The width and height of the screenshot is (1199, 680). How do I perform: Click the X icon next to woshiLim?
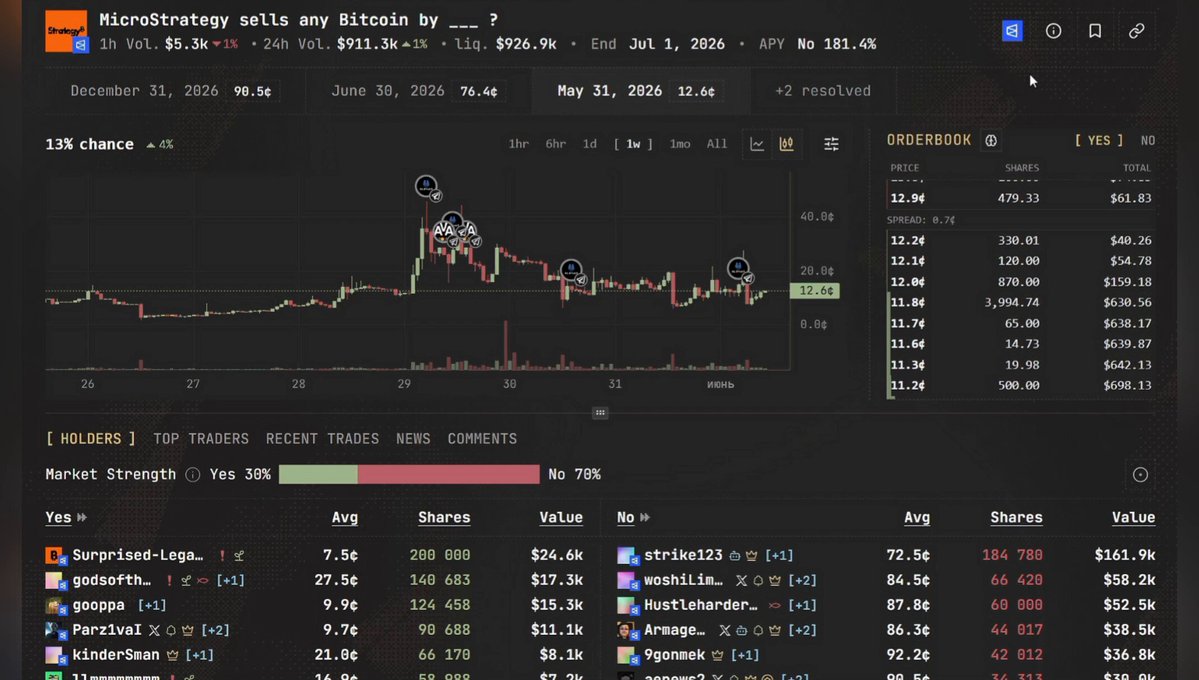tap(741, 581)
